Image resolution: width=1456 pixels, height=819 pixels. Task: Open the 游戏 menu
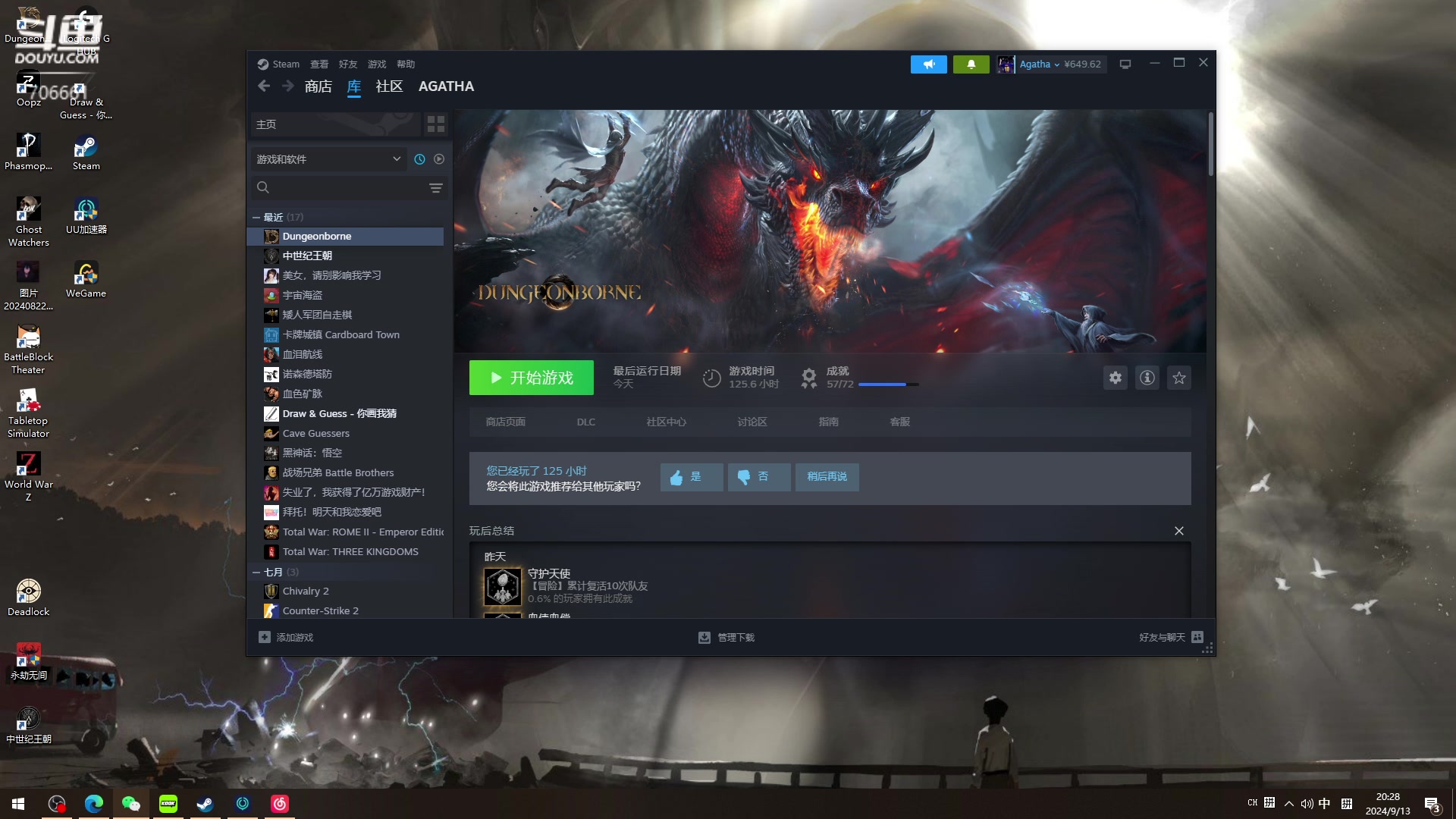tap(377, 64)
